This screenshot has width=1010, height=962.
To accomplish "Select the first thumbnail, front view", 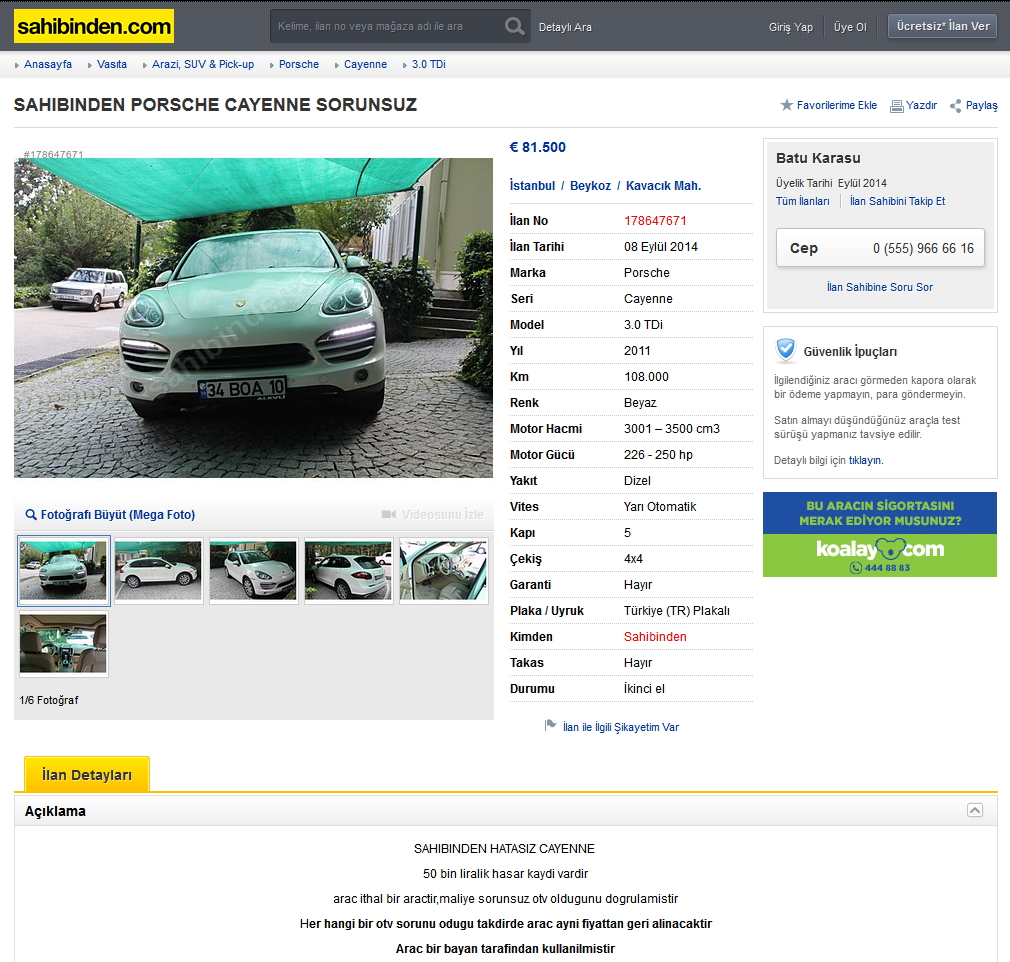I will tap(64, 571).
